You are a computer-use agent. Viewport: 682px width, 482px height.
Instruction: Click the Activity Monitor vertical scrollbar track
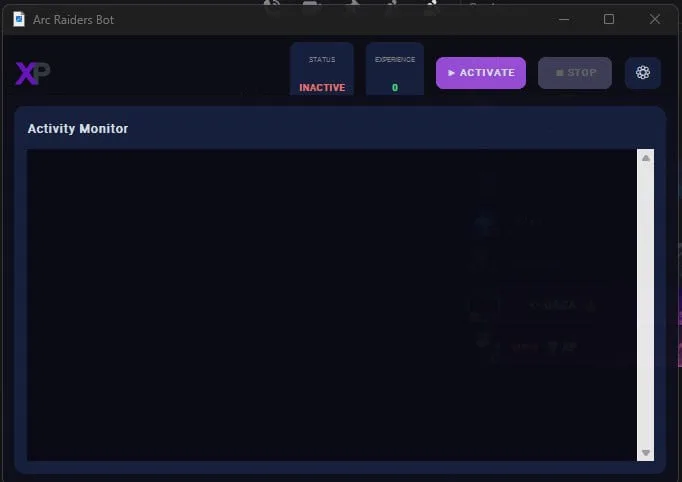[x=645, y=305]
